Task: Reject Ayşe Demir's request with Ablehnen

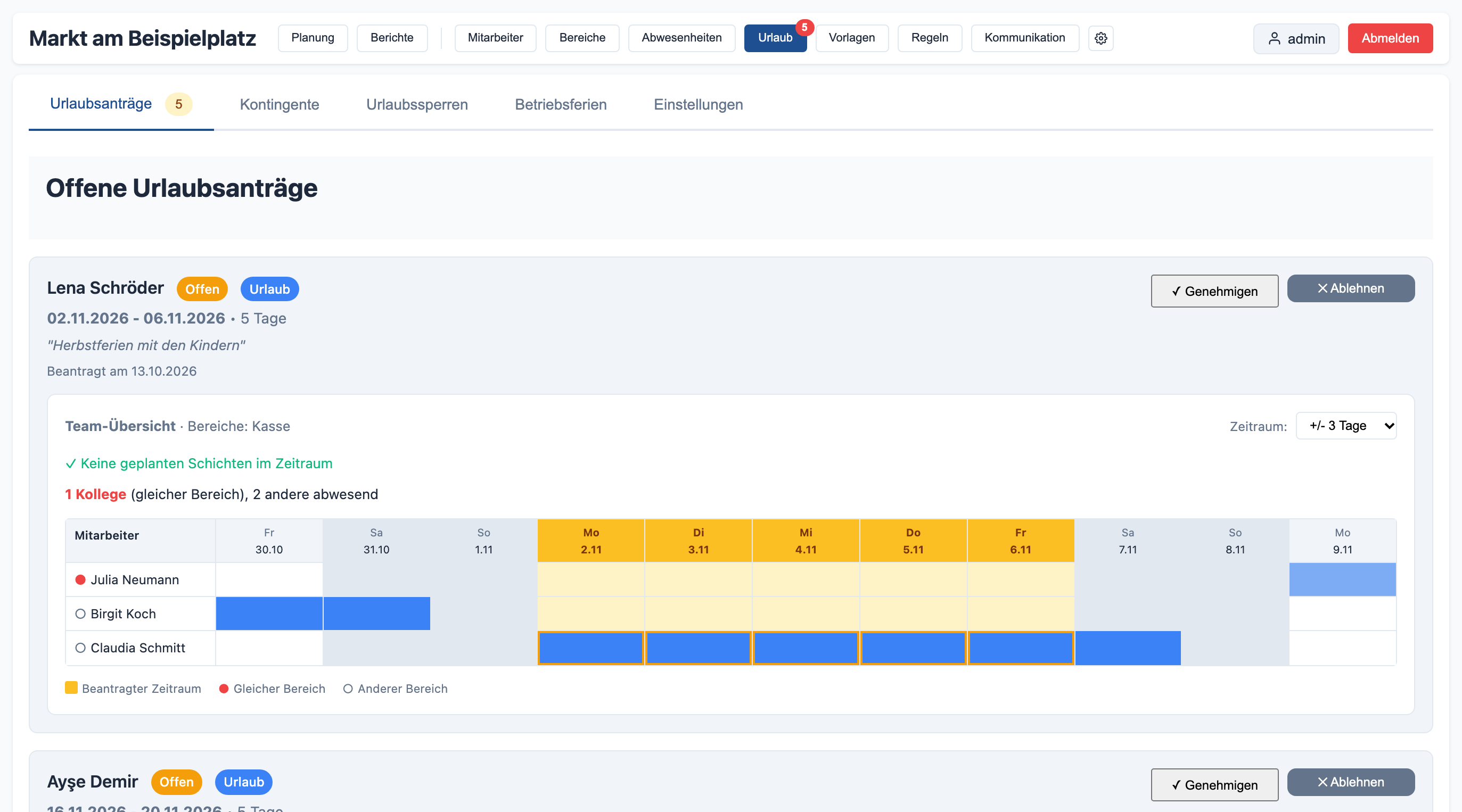Action: coord(1351,783)
